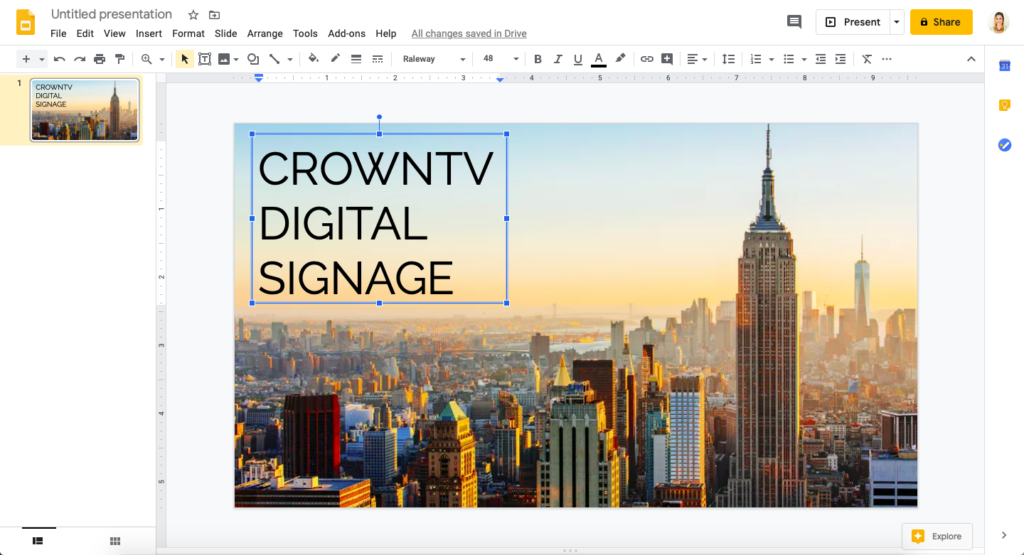1024x555 pixels.
Task: Open Border weight options
Action: 356,59
